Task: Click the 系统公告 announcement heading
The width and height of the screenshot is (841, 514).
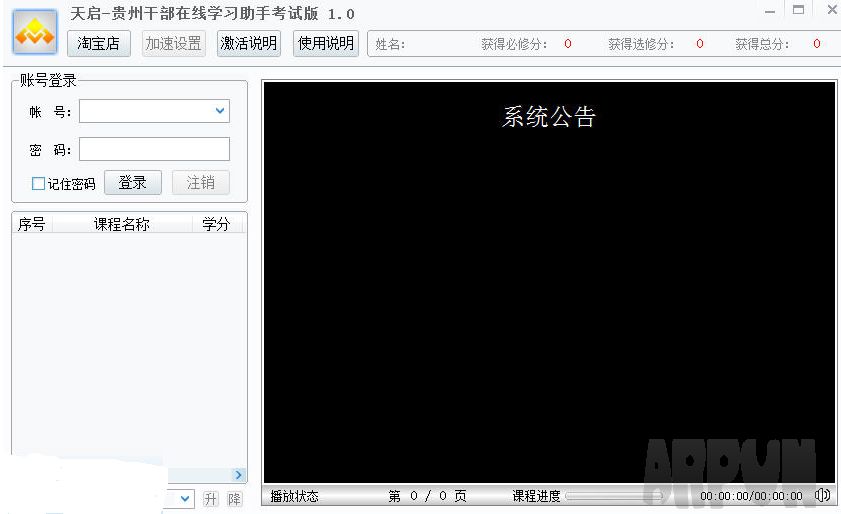Action: (549, 116)
